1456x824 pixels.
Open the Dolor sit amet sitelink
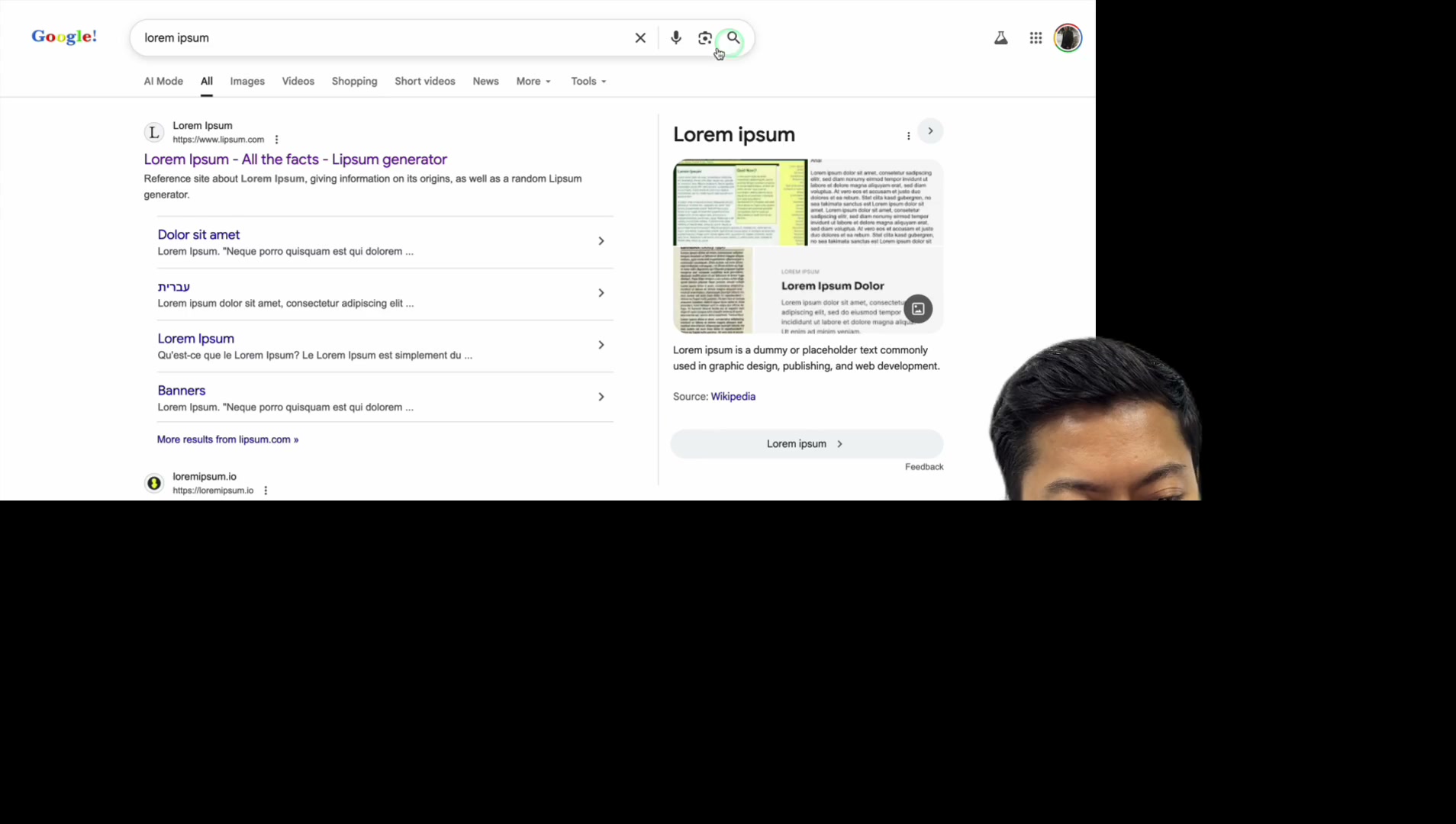[x=198, y=235]
